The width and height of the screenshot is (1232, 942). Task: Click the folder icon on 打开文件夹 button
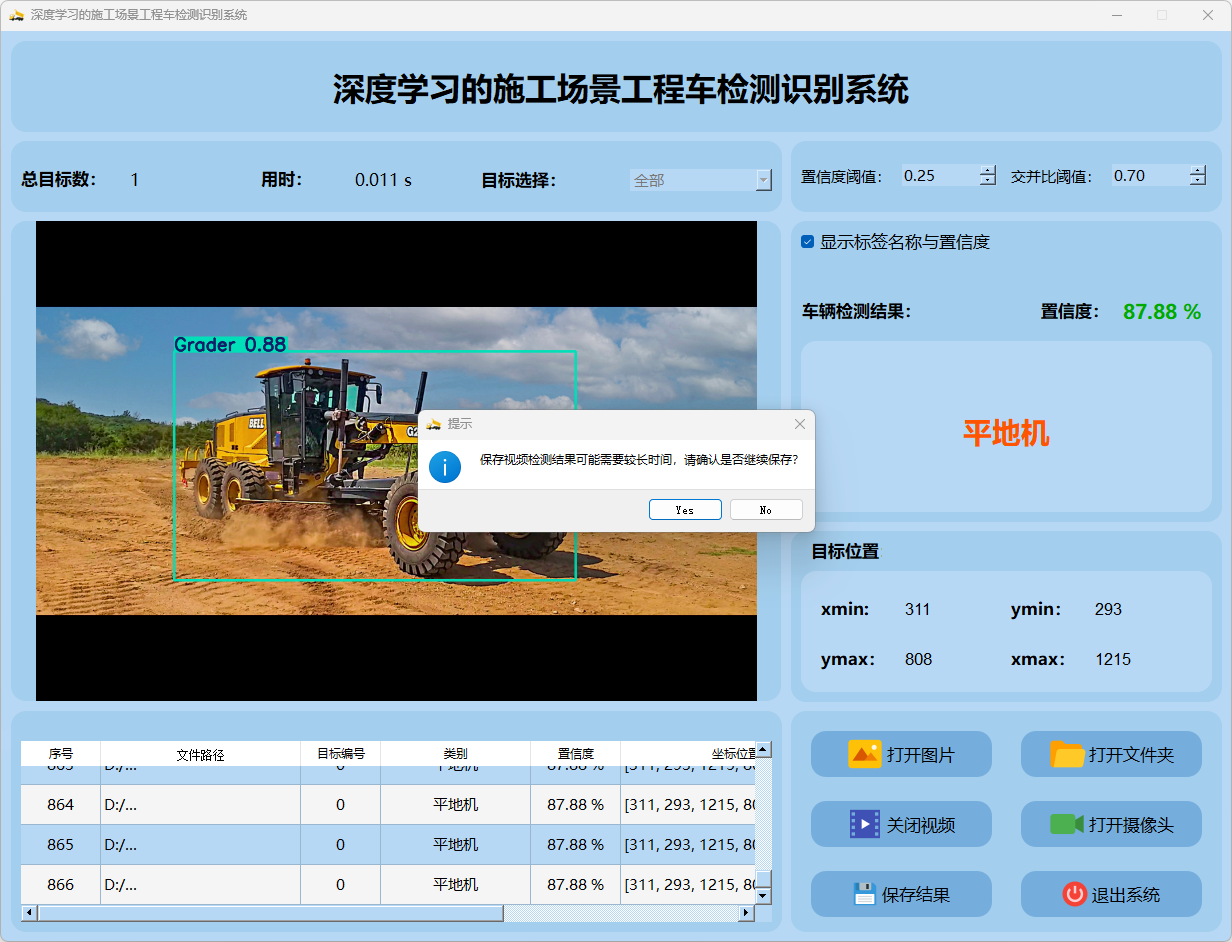(x=1067, y=754)
